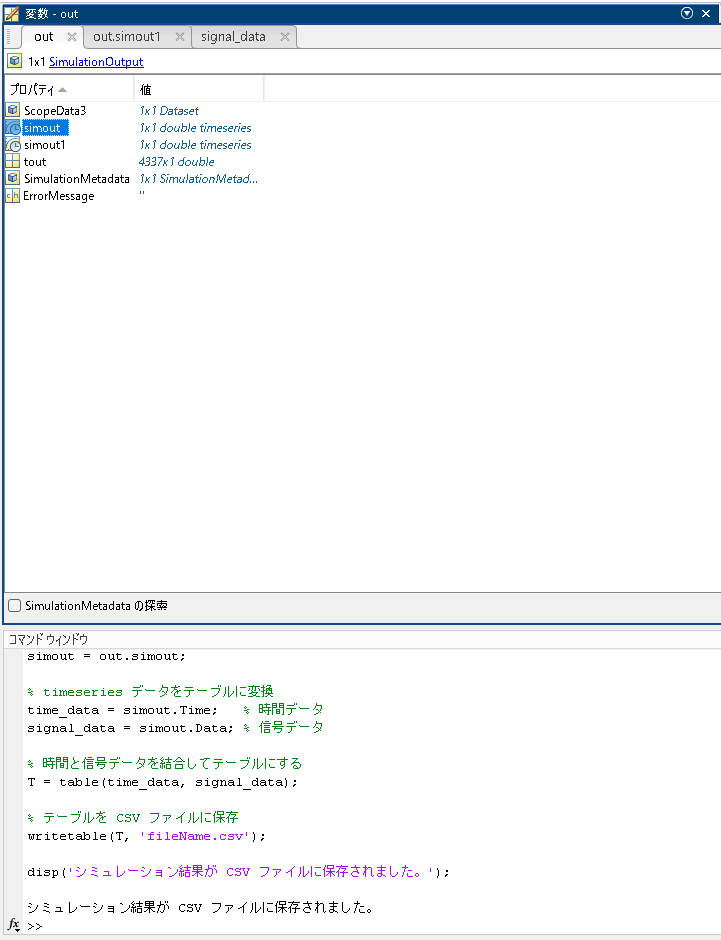Click the final output message line
This screenshot has width=721, height=940.
point(200,907)
